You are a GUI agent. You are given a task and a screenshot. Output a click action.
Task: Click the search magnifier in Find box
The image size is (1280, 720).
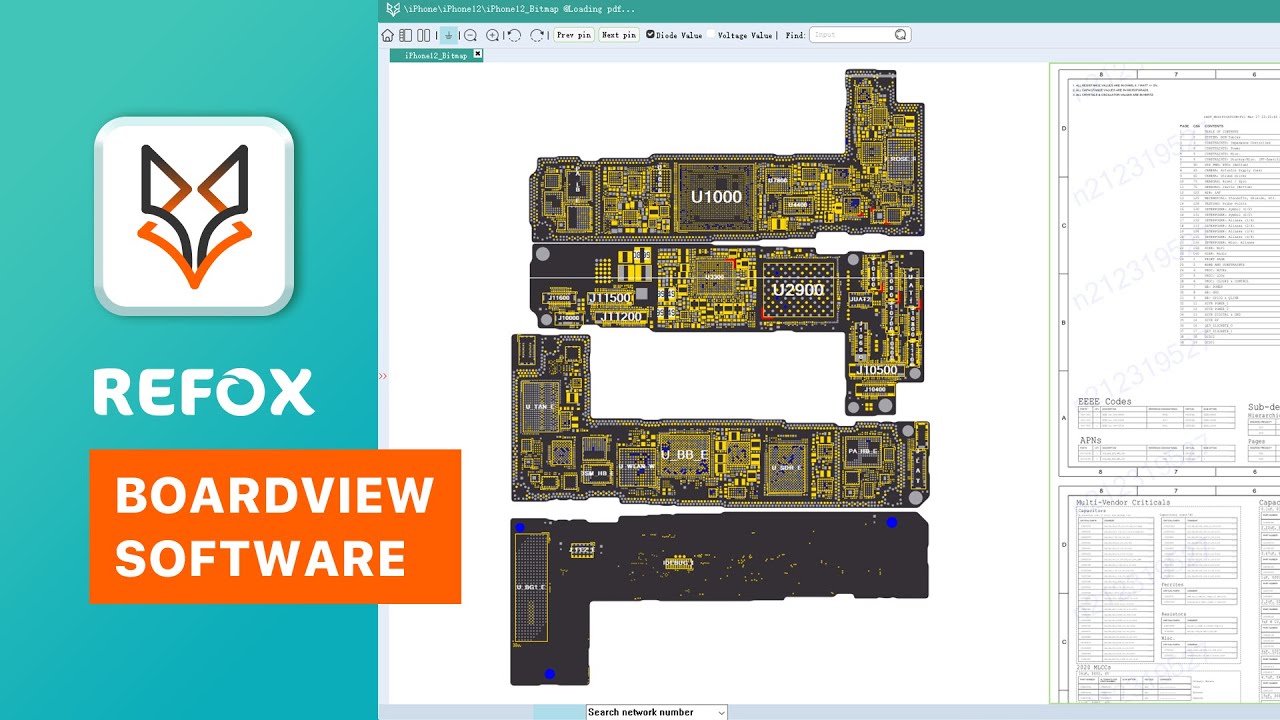coord(900,35)
